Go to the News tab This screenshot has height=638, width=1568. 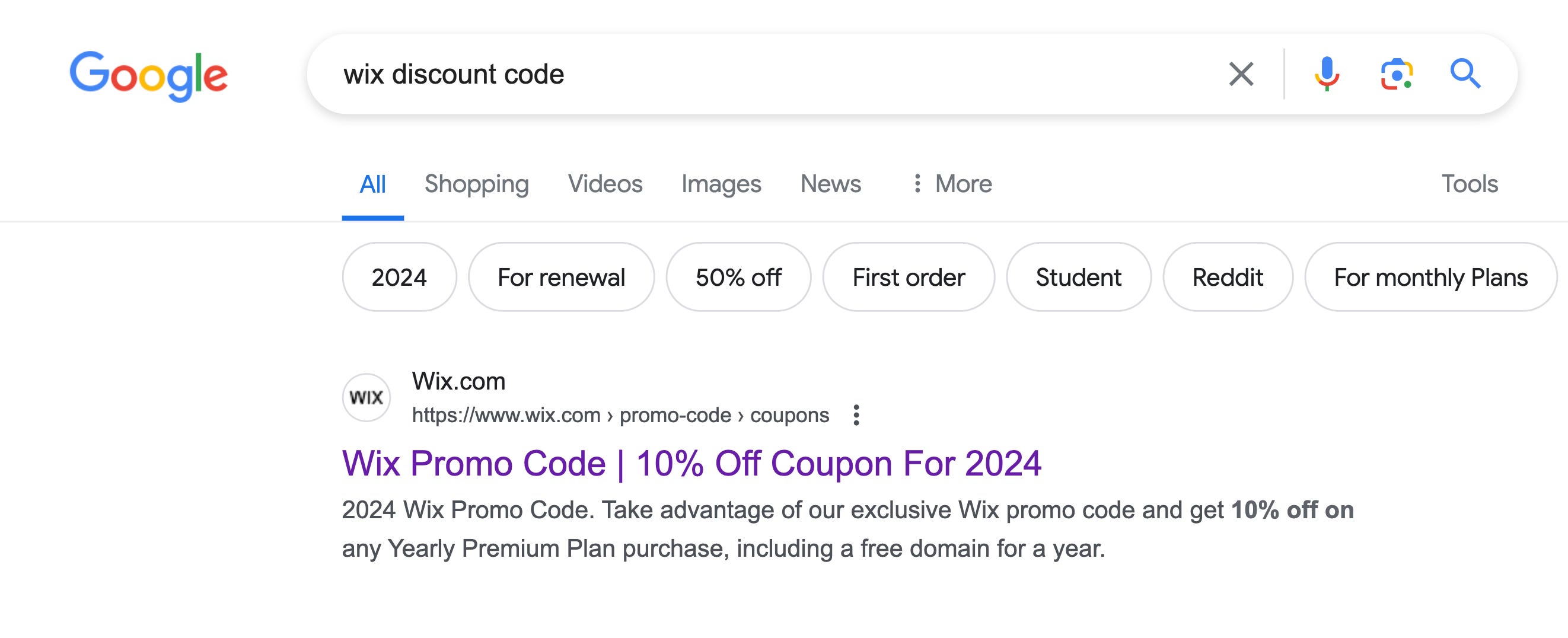coord(830,184)
